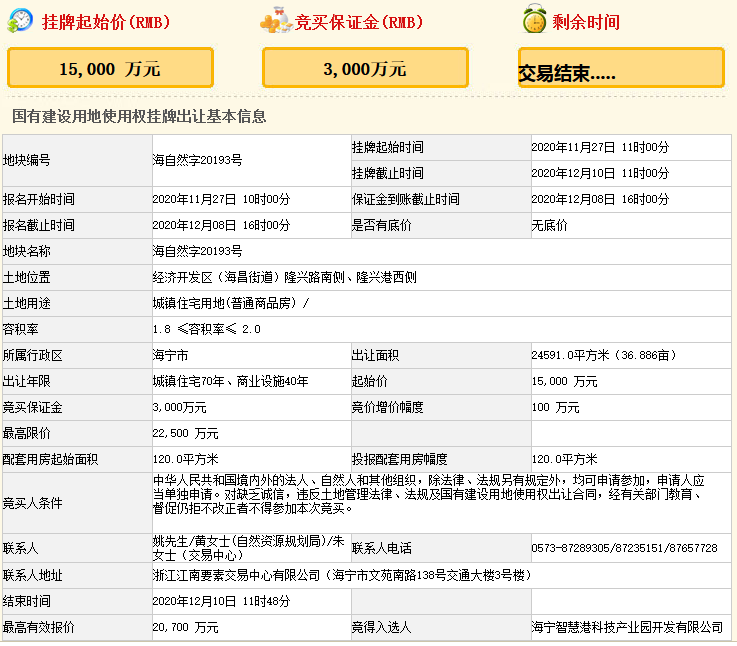Click the 最高有效报价 label cell
Viewport: 737px width, 646px height.
pyautogui.click(x=77, y=627)
